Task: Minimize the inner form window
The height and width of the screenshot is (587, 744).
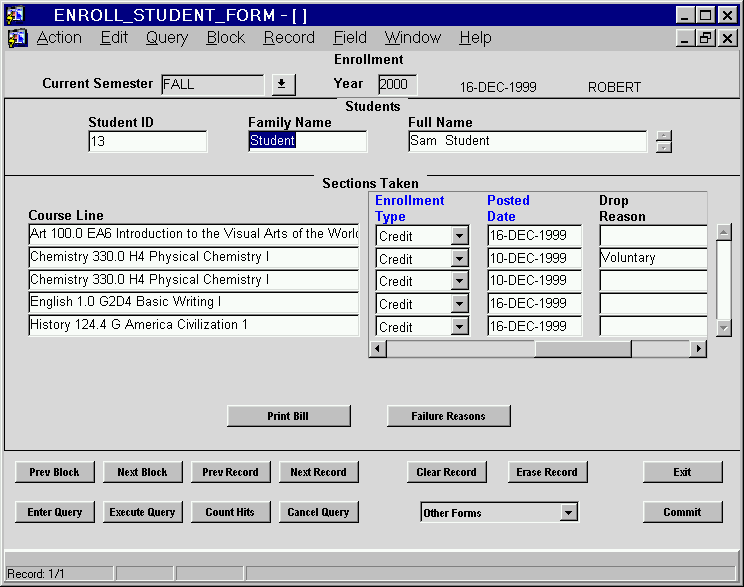Action: click(685, 38)
